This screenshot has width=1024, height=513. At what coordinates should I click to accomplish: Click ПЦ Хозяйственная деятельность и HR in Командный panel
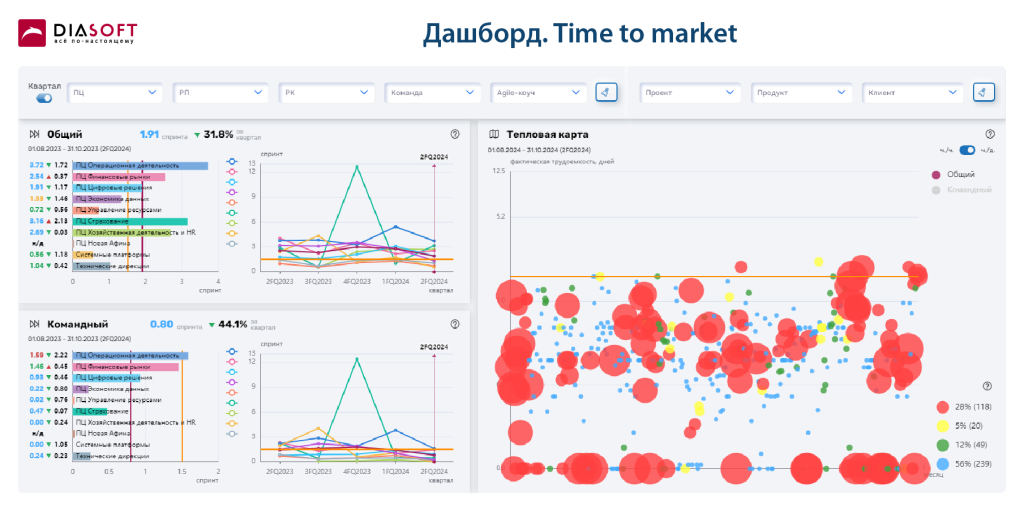112,422
